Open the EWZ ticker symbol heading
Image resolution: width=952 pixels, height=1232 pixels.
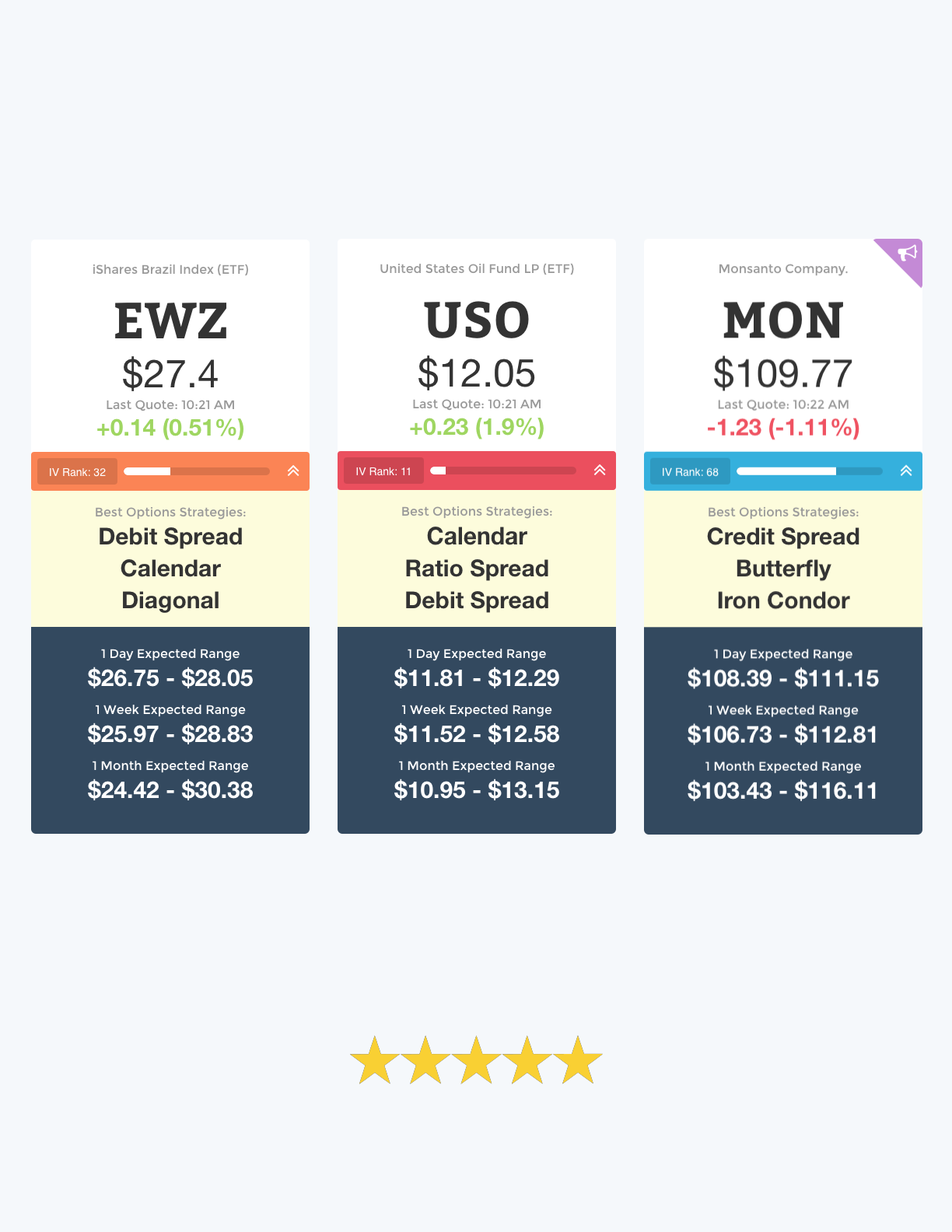coord(170,320)
